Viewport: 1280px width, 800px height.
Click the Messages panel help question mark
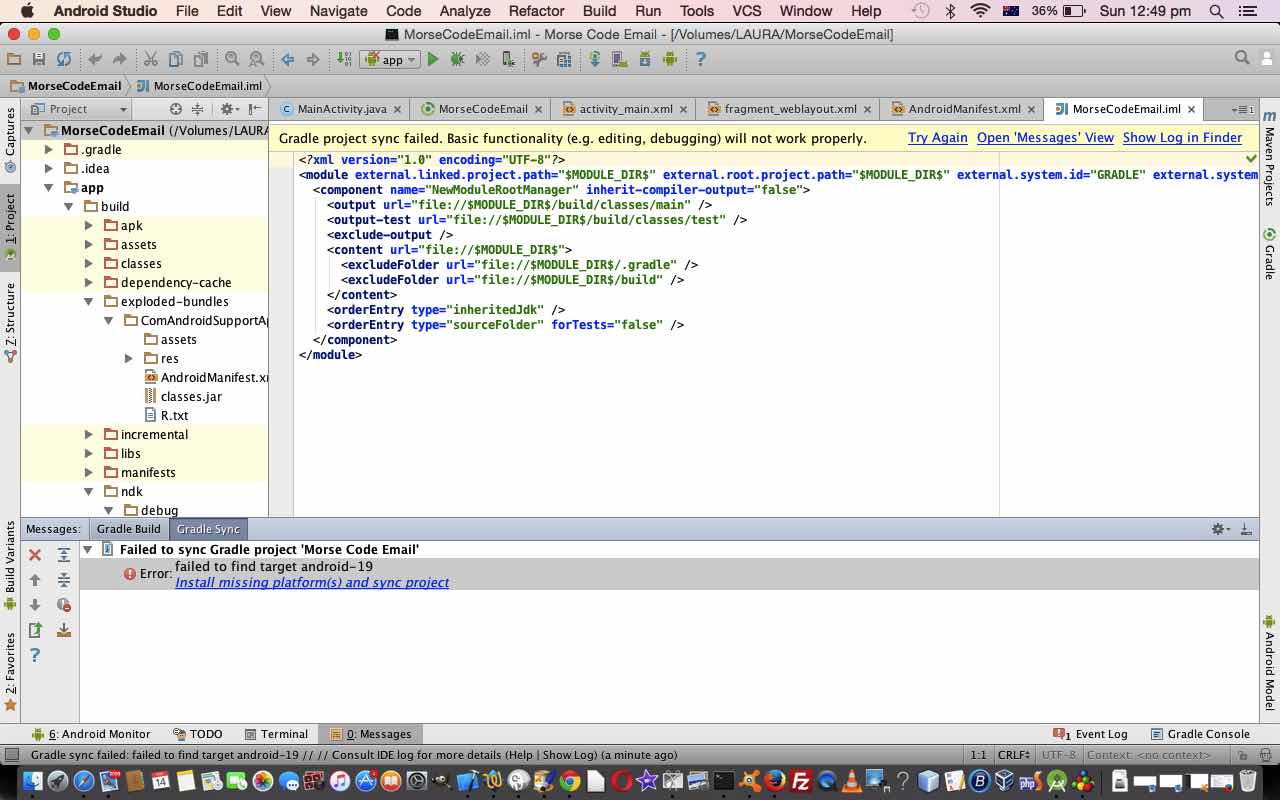[35, 655]
